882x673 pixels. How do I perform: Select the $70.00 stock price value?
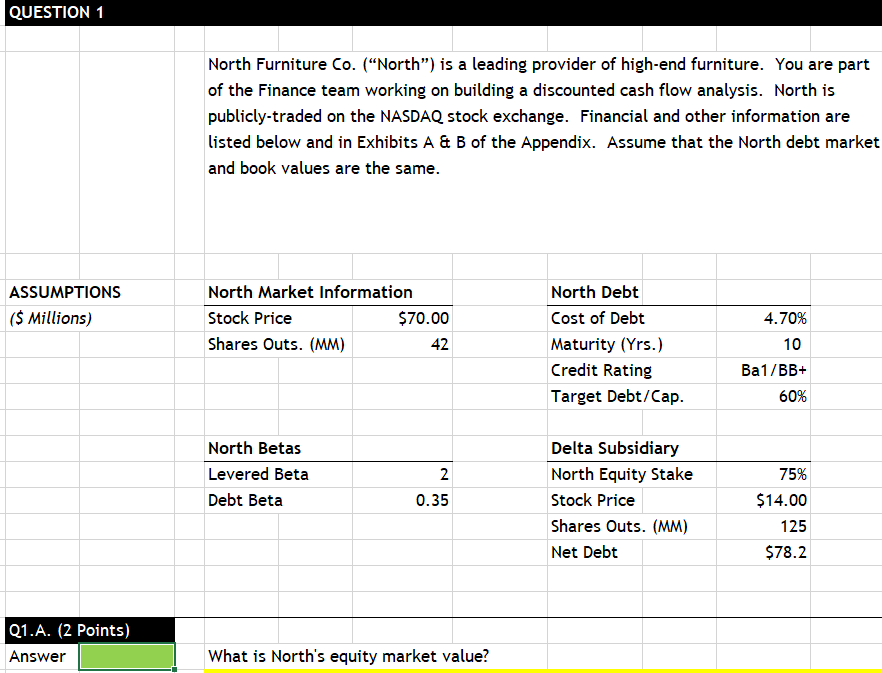[x=424, y=318]
